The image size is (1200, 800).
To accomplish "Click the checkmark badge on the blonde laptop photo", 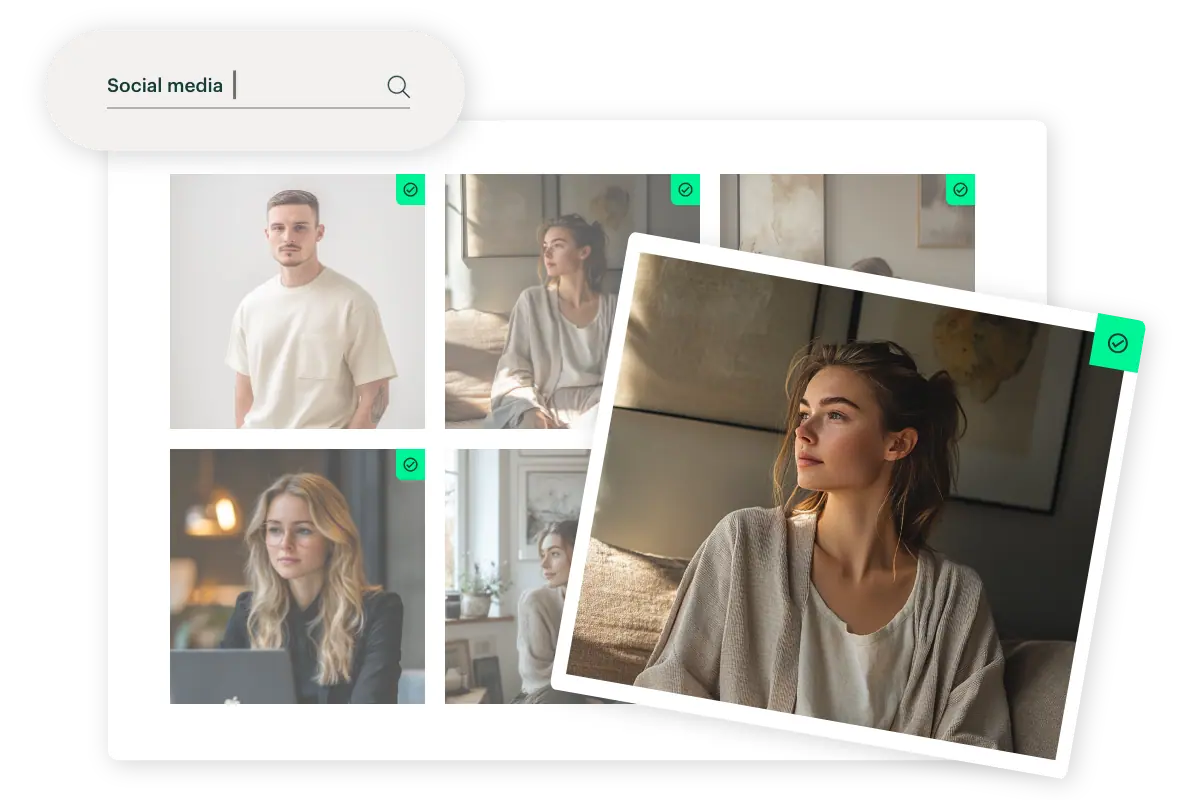I will pos(410,466).
